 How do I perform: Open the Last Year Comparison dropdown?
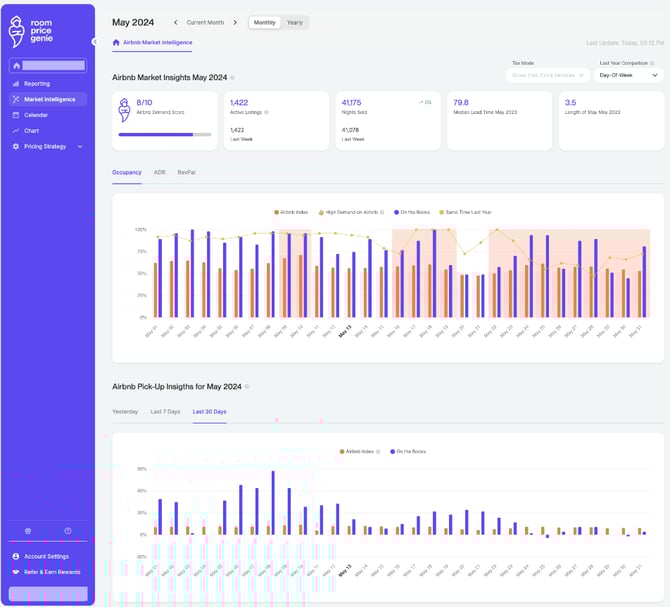pos(628,75)
